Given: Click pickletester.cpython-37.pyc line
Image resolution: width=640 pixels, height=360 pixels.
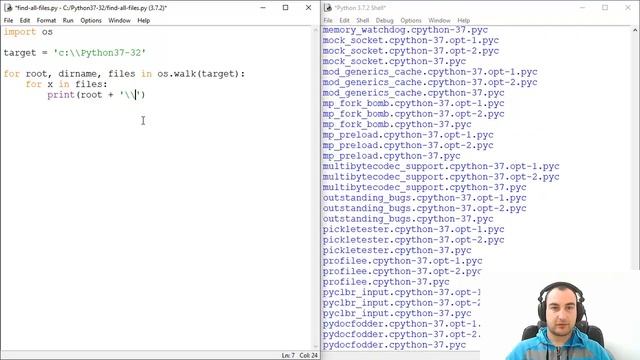Looking at the screenshot, I should point(397,250).
